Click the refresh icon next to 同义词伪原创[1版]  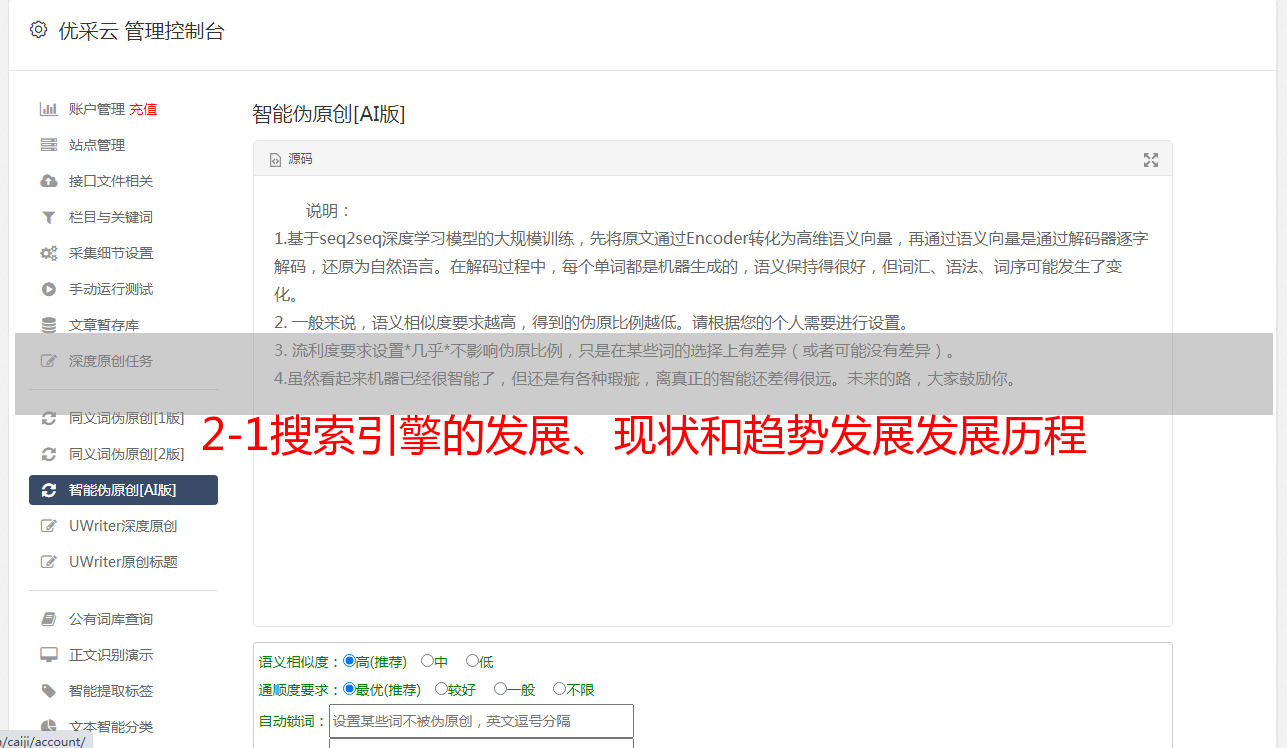point(48,418)
